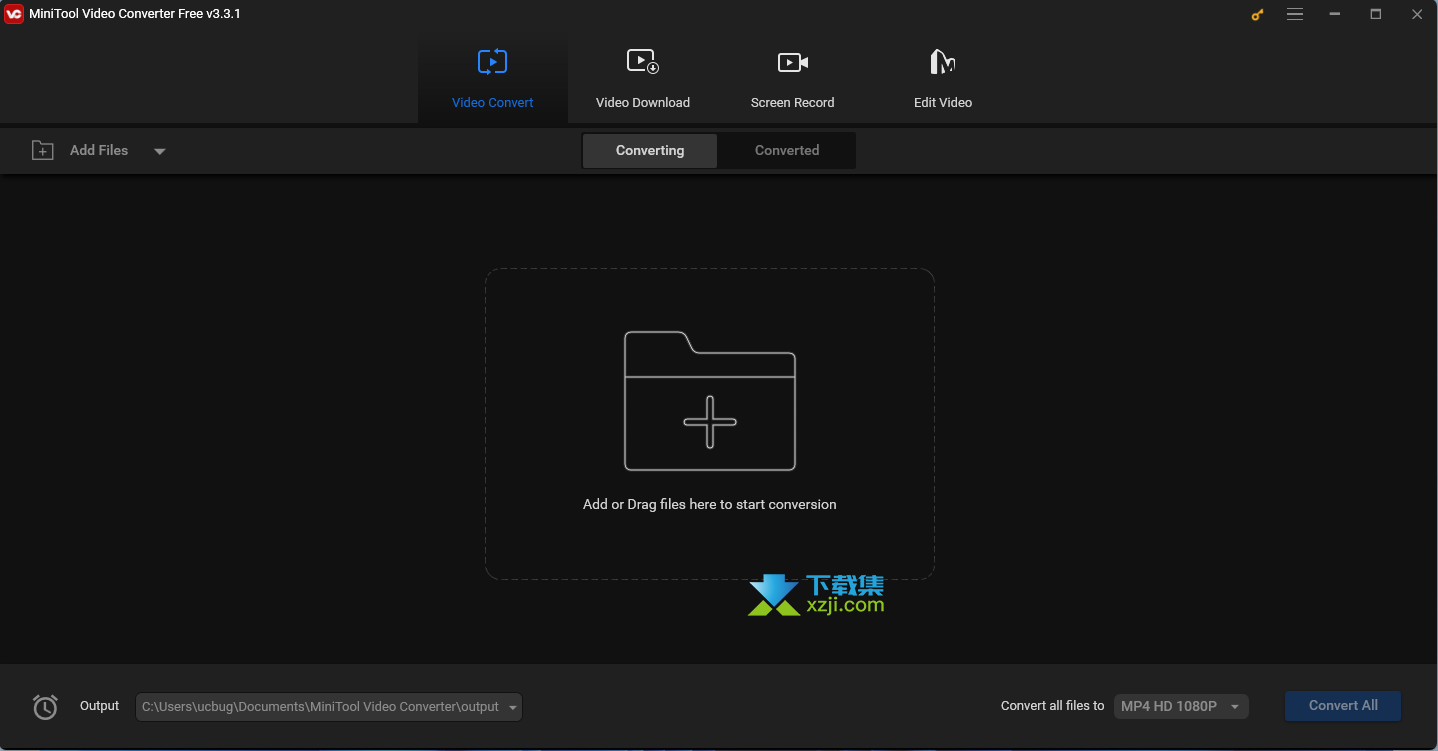The image size is (1438, 751).
Task: Click the MiniTool app logo in title bar
Action: [x=13, y=14]
